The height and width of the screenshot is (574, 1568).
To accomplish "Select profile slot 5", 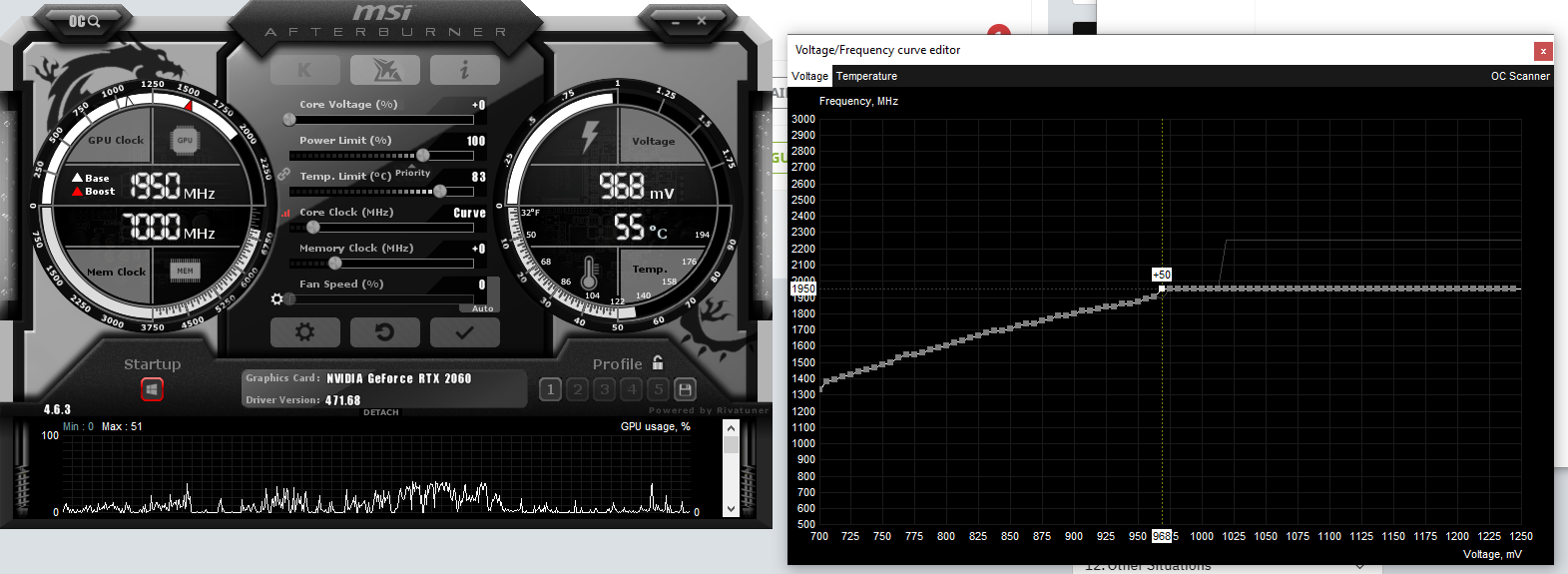I will pos(658,389).
